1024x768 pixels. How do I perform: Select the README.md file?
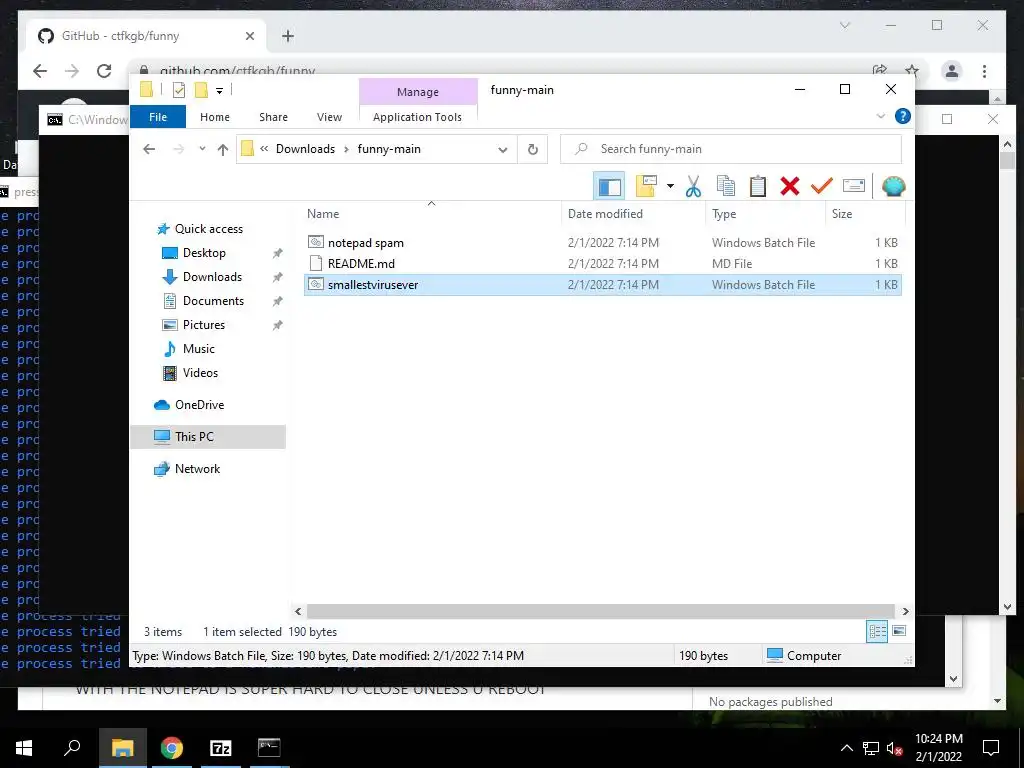coord(602,263)
